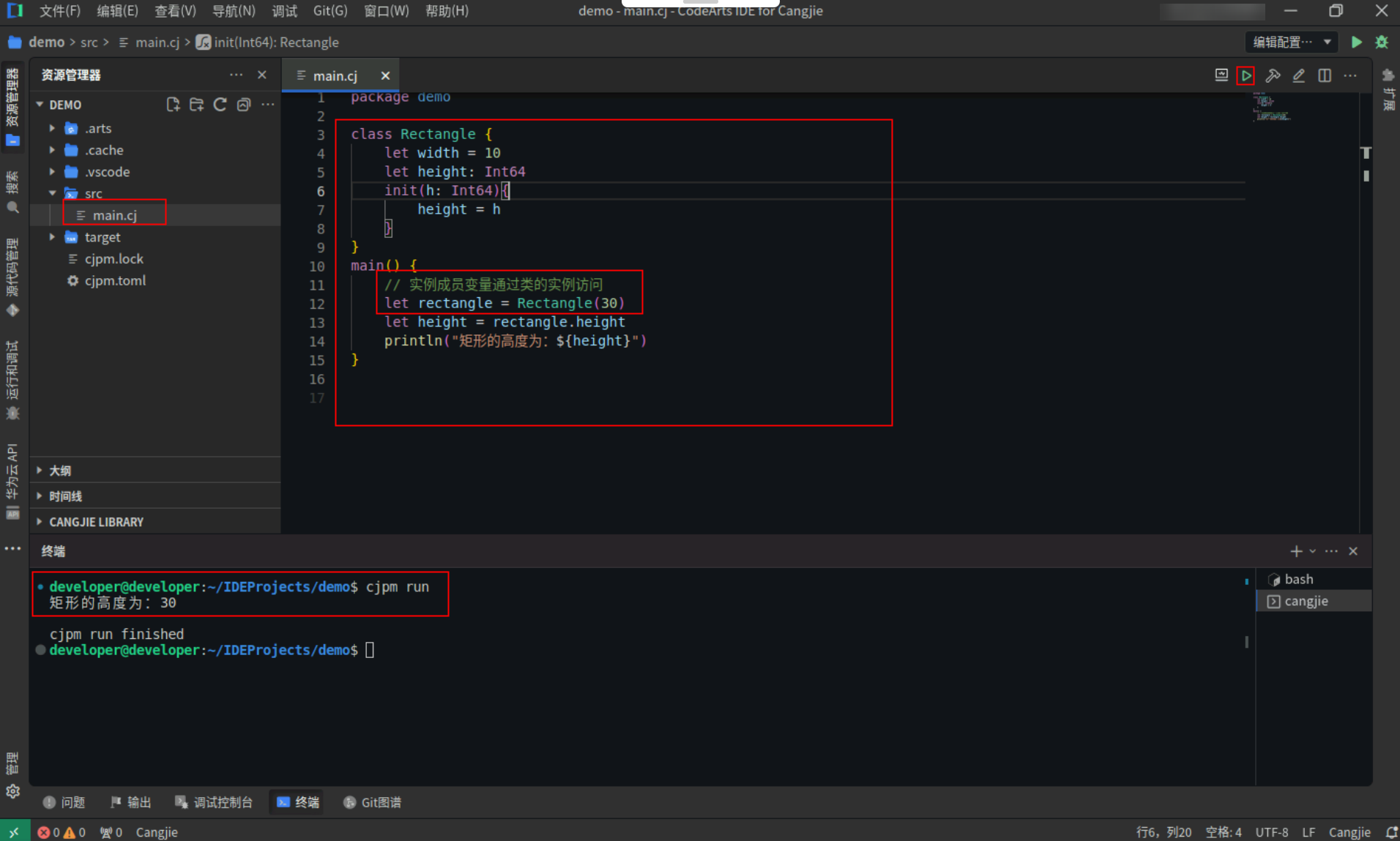Collapse the src folder
Viewport: 1400px width, 841px height.
tap(53, 193)
